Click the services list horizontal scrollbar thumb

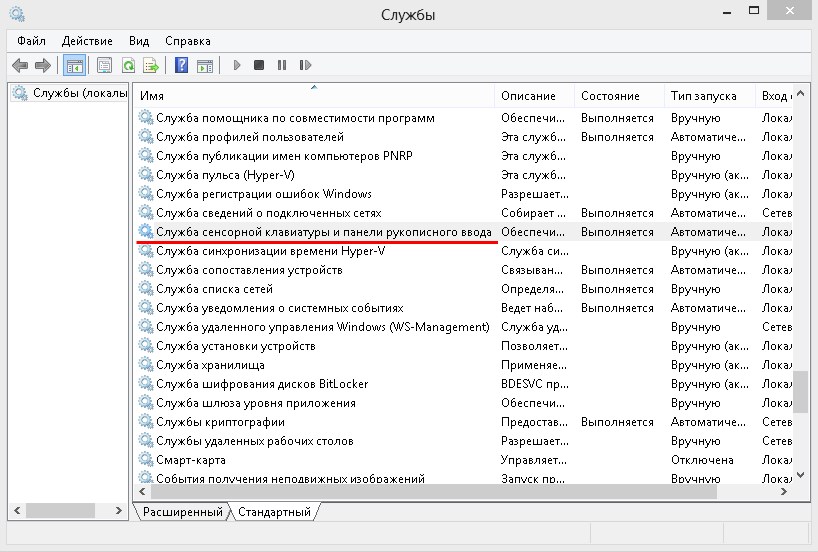click(434, 491)
